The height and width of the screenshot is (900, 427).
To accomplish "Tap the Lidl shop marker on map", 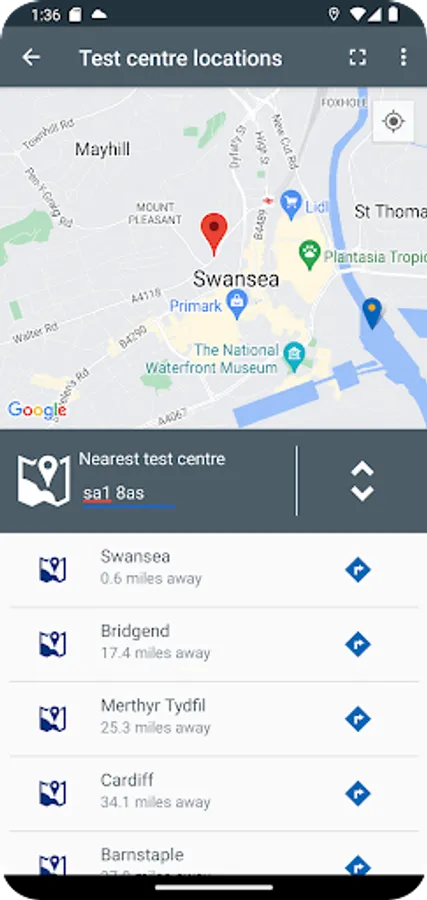I will point(293,205).
